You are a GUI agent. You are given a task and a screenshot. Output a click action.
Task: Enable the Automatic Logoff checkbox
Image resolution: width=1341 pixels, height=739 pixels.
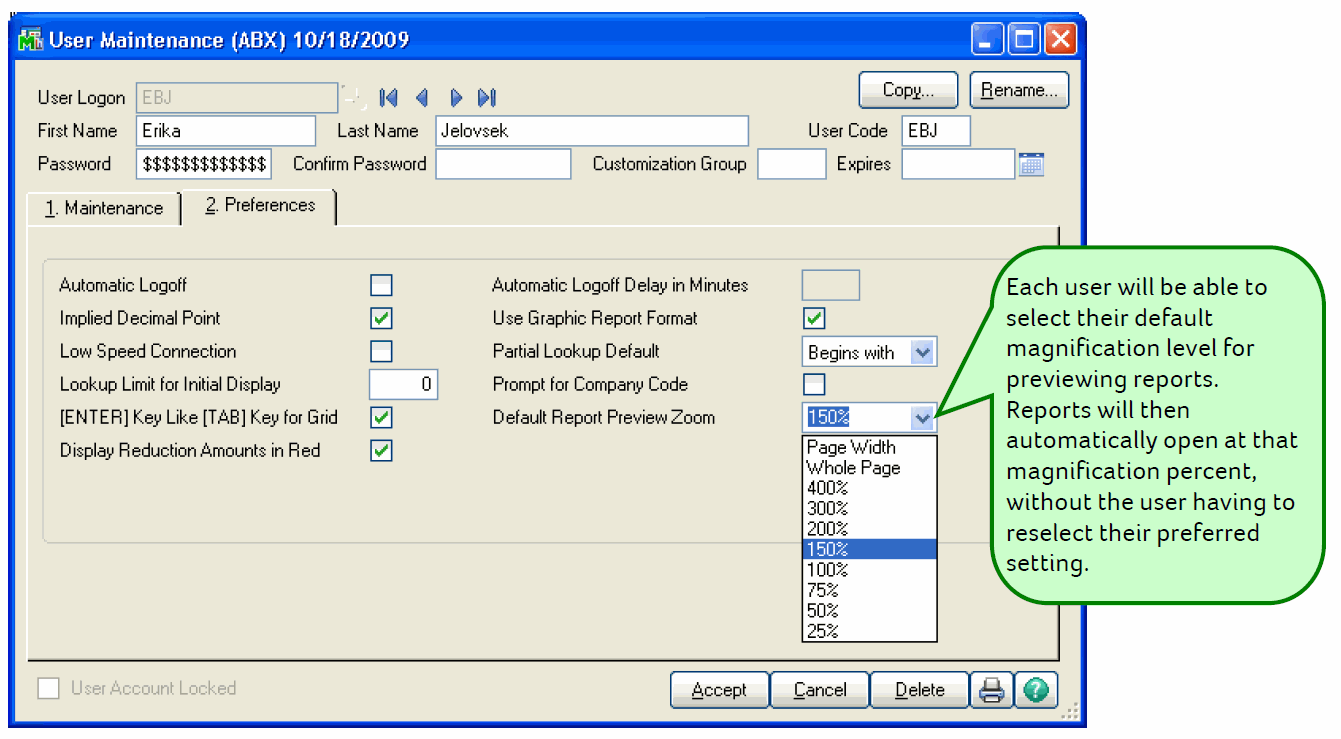tap(381, 286)
